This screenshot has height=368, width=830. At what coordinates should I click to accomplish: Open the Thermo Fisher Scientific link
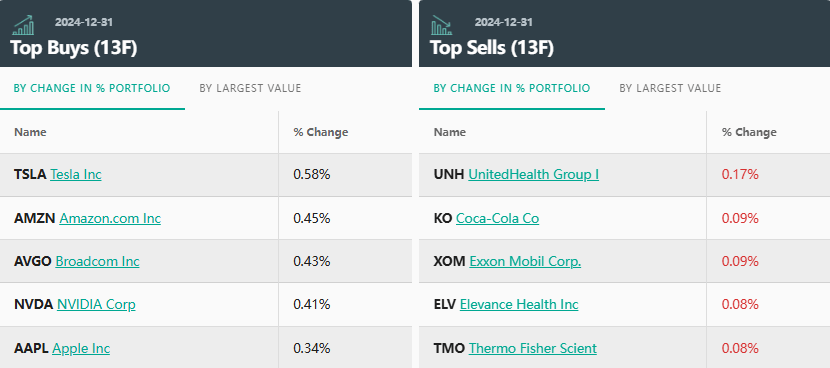tap(533, 348)
